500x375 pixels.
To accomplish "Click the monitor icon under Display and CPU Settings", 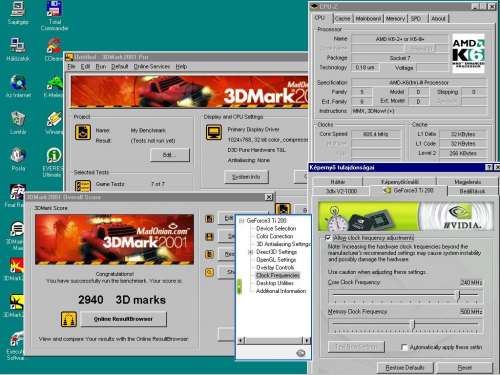I will (214, 132).
